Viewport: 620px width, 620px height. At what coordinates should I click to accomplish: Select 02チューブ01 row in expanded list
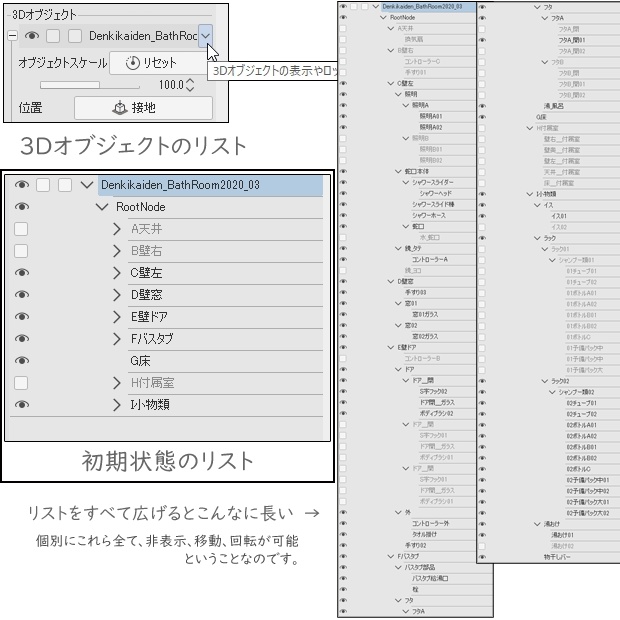581,403
